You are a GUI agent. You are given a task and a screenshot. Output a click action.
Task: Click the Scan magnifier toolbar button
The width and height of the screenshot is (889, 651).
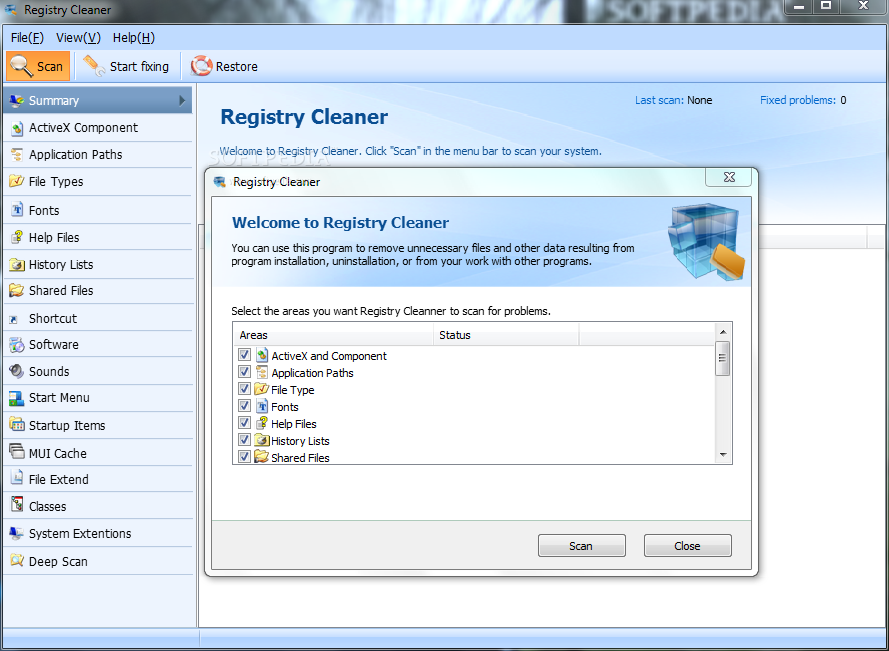(x=37, y=66)
